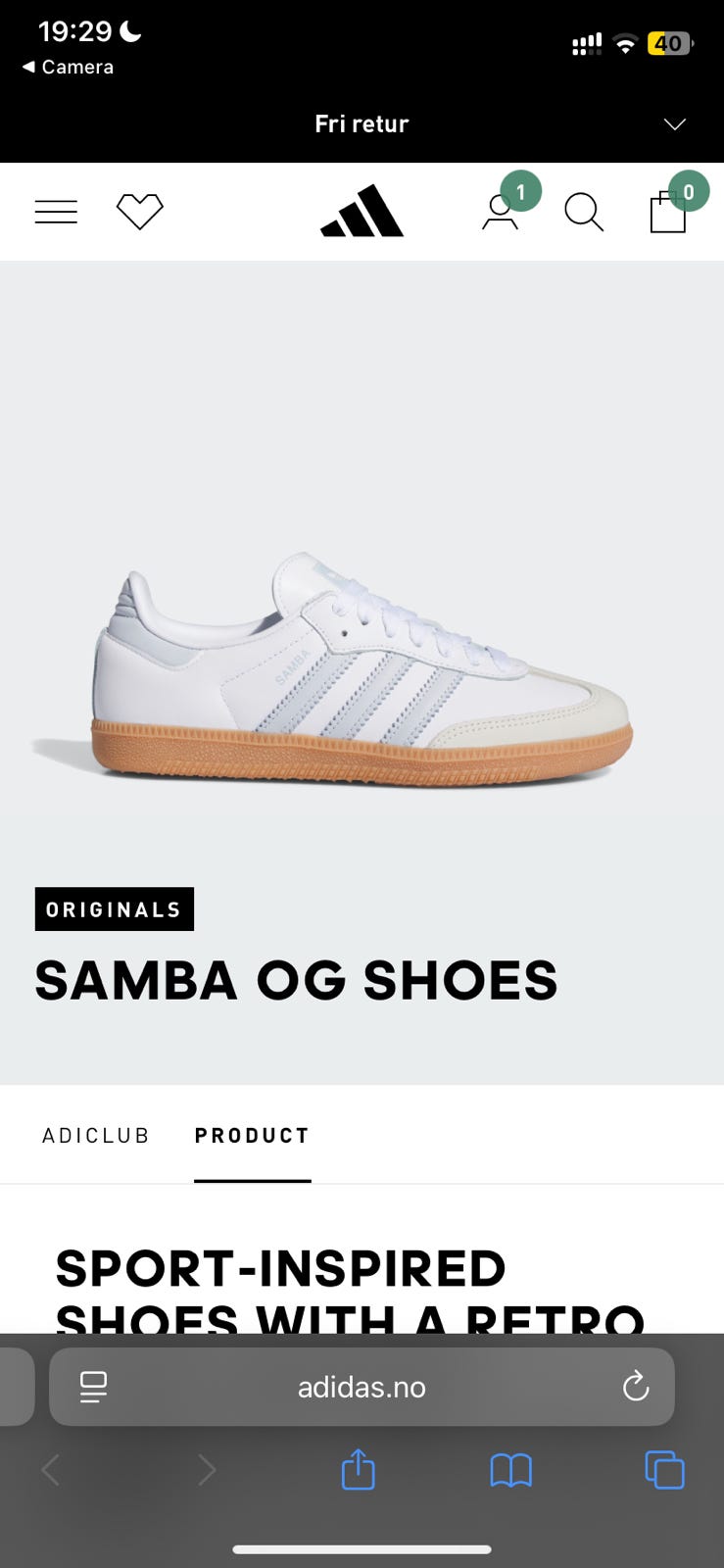
Task: Reload the adidas.no page
Action: click(x=636, y=1386)
